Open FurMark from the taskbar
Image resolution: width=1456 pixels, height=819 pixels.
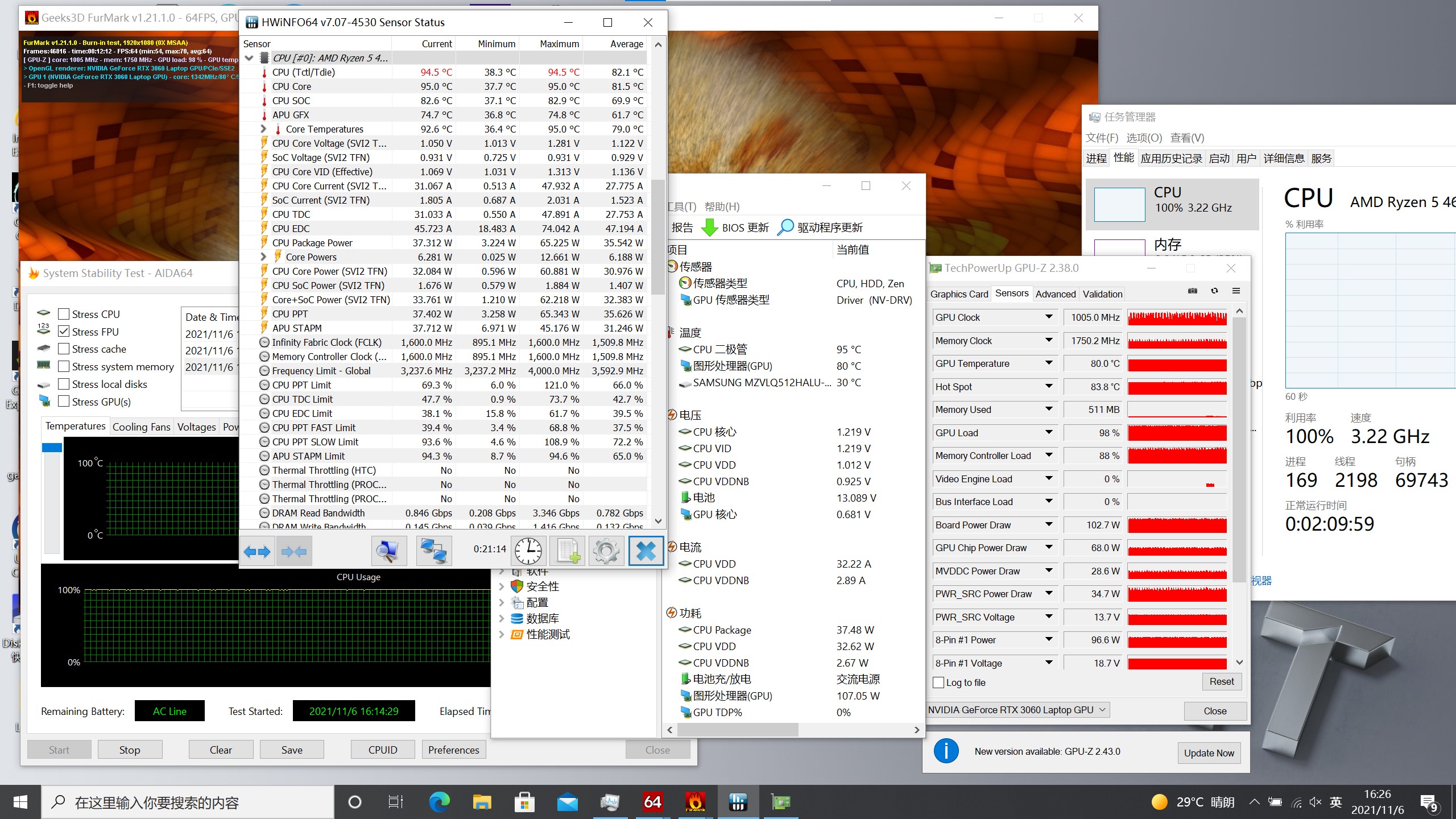[x=694, y=803]
